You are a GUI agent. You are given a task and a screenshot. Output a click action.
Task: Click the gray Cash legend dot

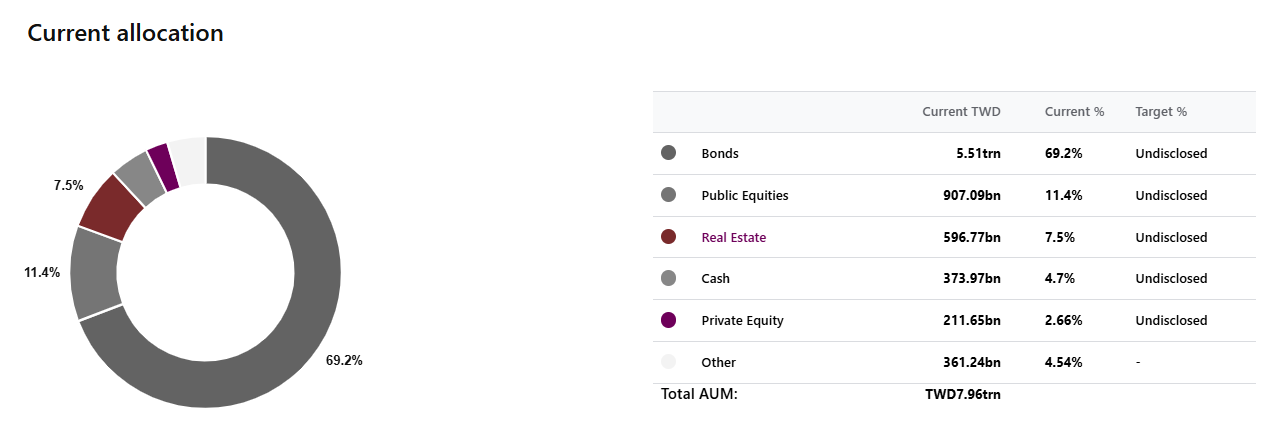669,278
